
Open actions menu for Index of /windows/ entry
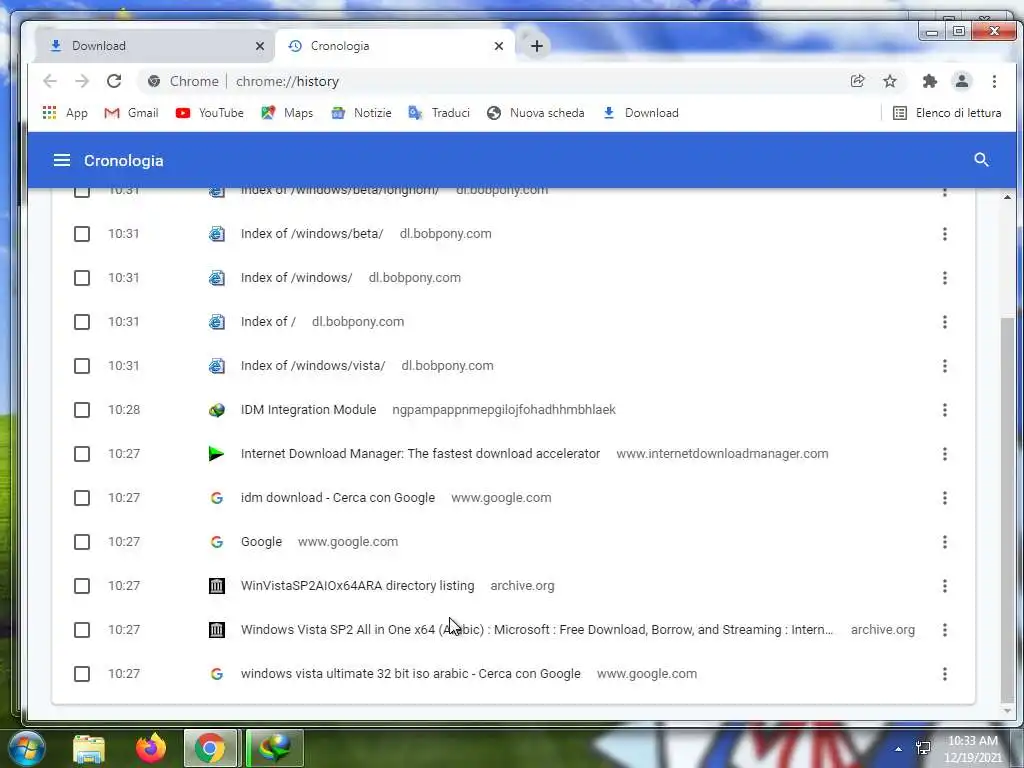944,278
